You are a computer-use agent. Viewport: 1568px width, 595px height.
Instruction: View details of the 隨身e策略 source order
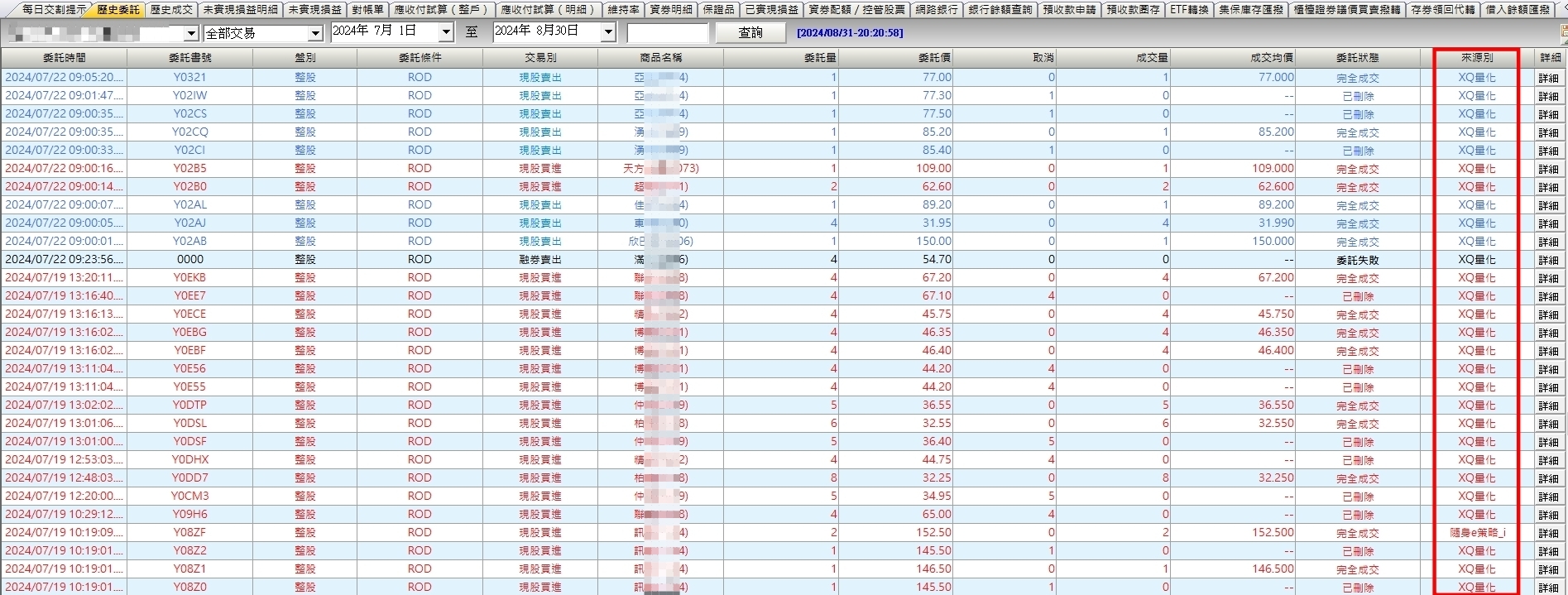click(1548, 533)
